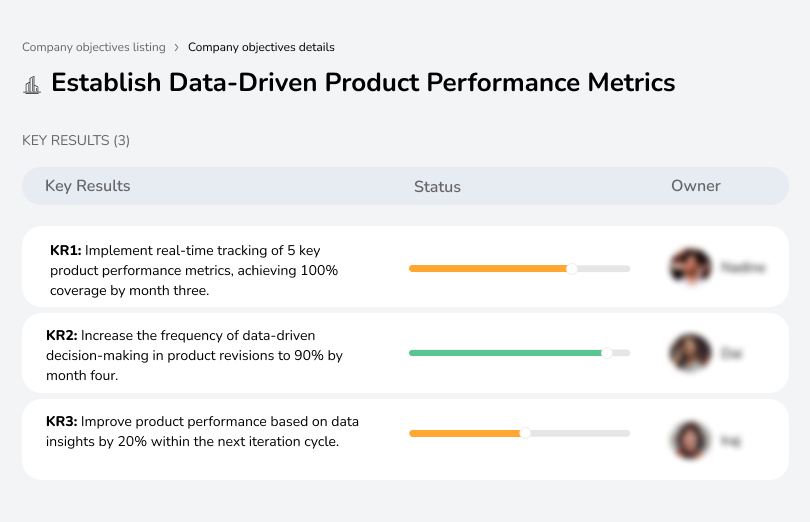Screen dimensions: 810x522
Task: Click the blurred owner name in KR2 row
Action: (x=731, y=354)
